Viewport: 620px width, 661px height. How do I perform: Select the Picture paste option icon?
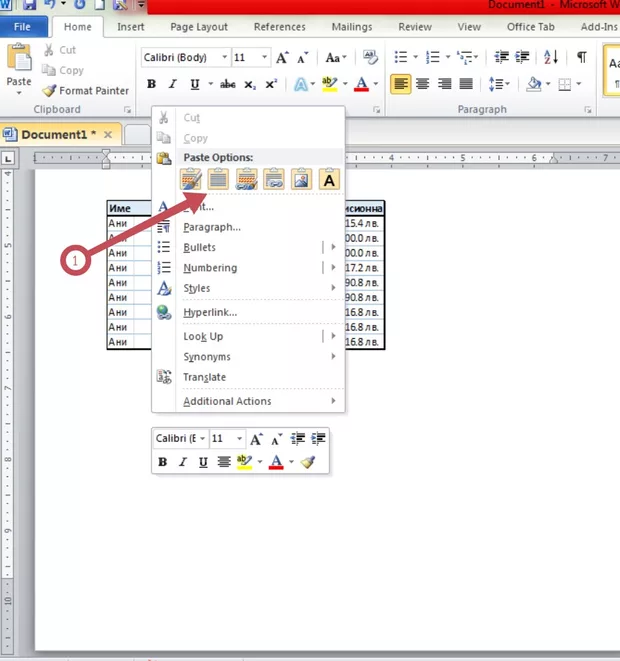coord(301,179)
